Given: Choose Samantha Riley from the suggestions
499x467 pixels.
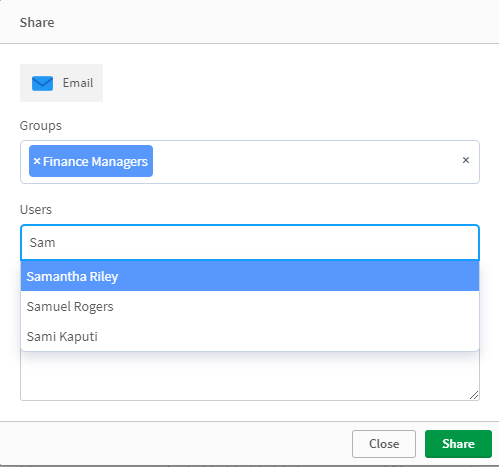Looking at the screenshot, I should (250, 276).
